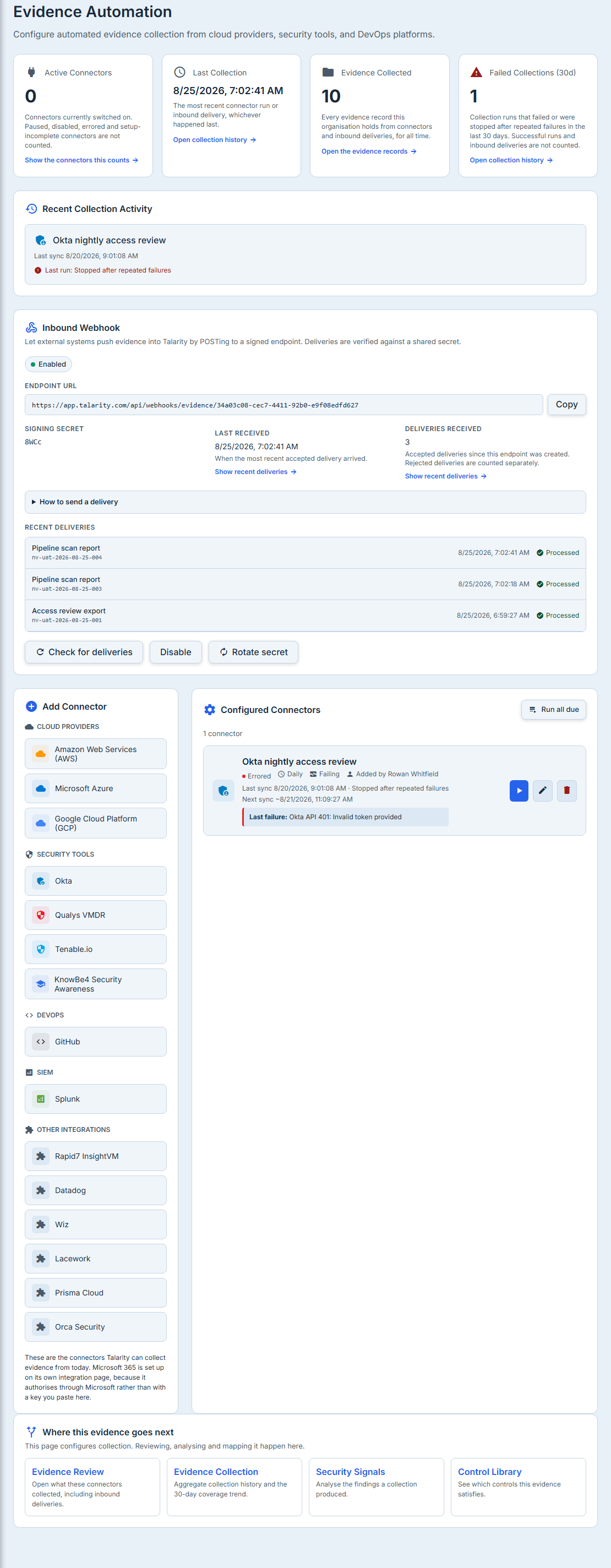The height and width of the screenshot is (1568, 611).
Task: Open Show the connectors this counts link
Action: (81, 160)
